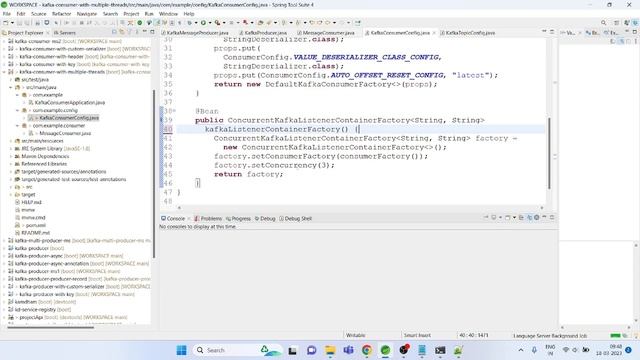Open the Debug Shell tab
The height and width of the screenshot is (360, 640).
296,219
